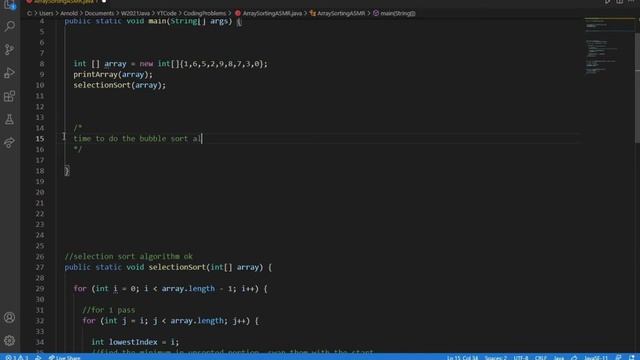
Task: Click the selectionSort method declaration line
Action: [x=168, y=267]
